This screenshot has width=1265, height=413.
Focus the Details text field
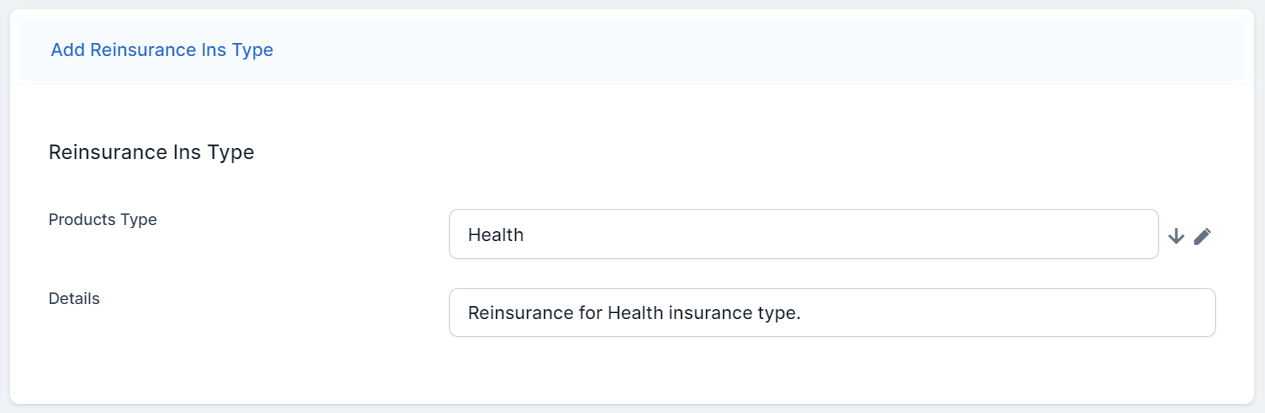tap(831, 313)
